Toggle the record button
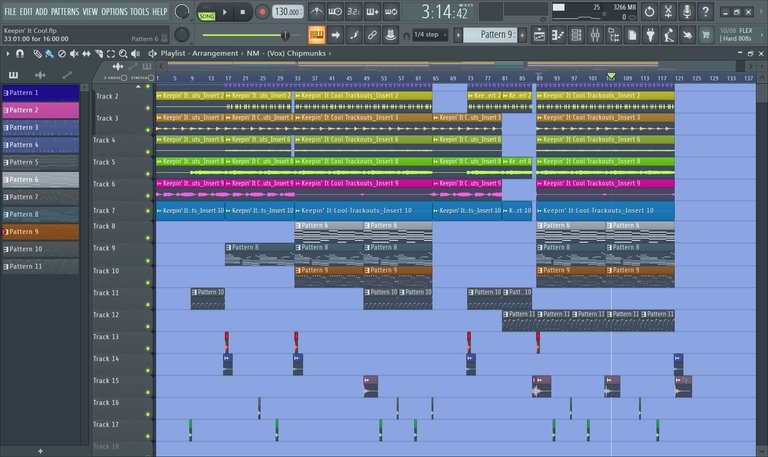The height and width of the screenshot is (457, 768). point(262,12)
